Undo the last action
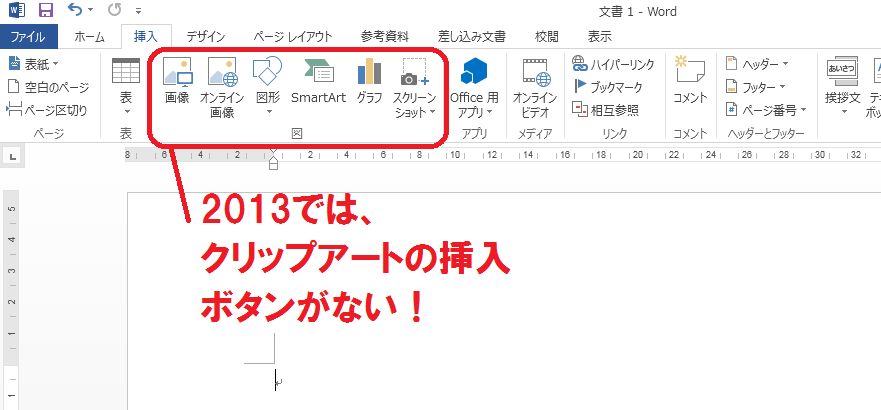This screenshot has height=410, width=881. click(75, 10)
